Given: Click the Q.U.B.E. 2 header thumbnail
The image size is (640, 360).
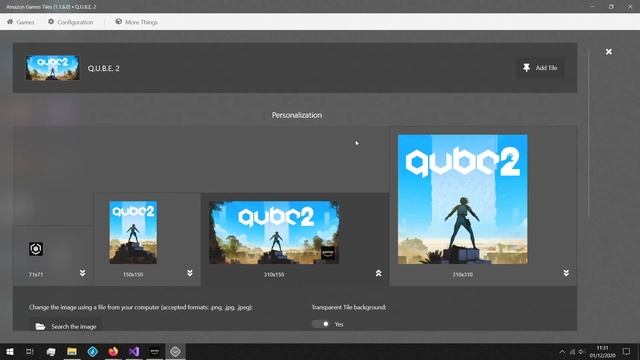Looking at the screenshot, I should 53,68.
